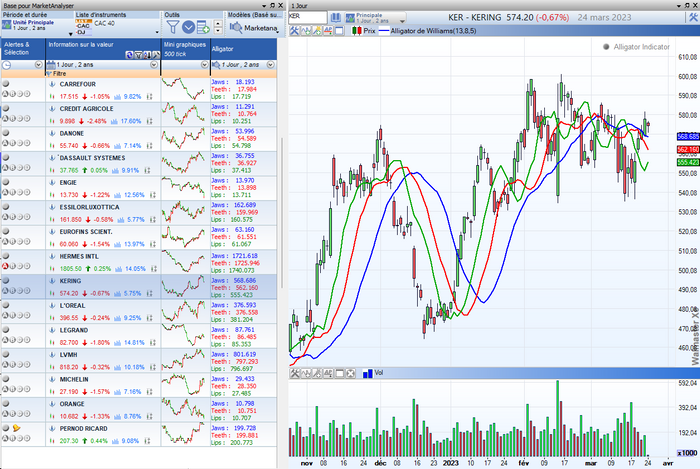
Task: Select the Mini graphiques column header
Action: point(186,49)
